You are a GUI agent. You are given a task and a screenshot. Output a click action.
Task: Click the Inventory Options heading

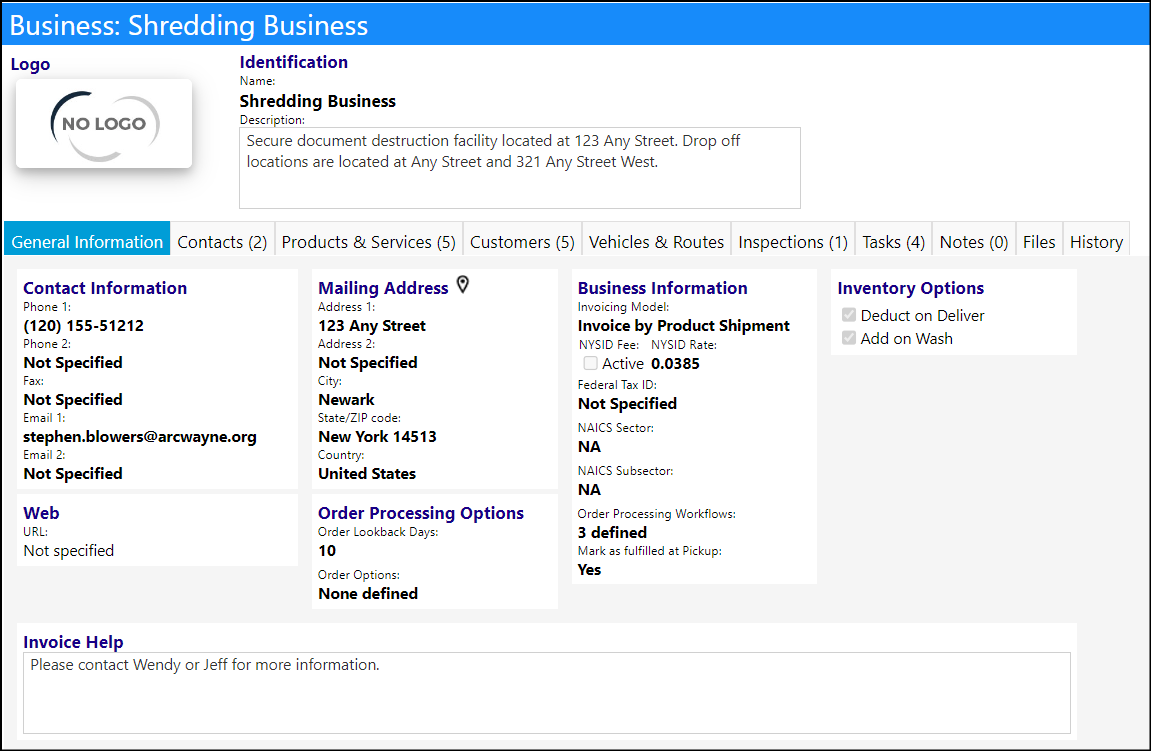910,288
